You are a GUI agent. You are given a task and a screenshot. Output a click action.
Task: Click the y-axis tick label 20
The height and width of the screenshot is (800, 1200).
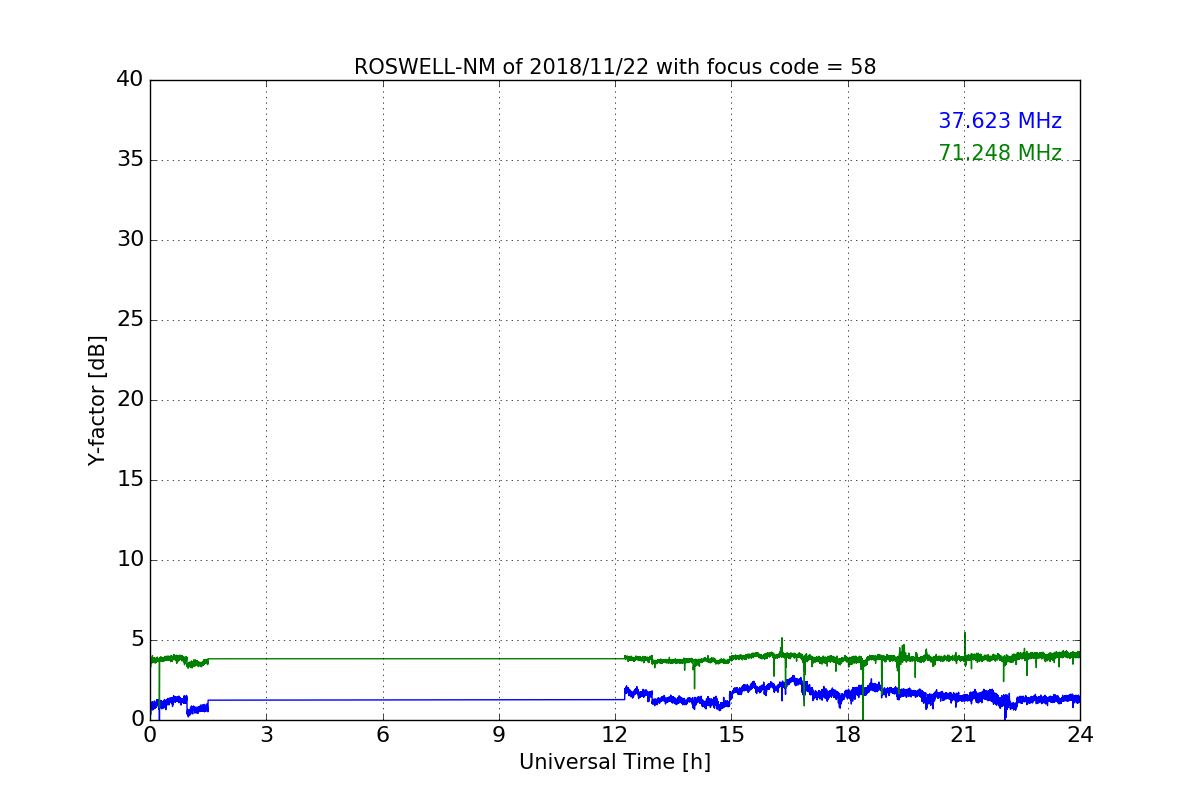[x=130, y=400]
